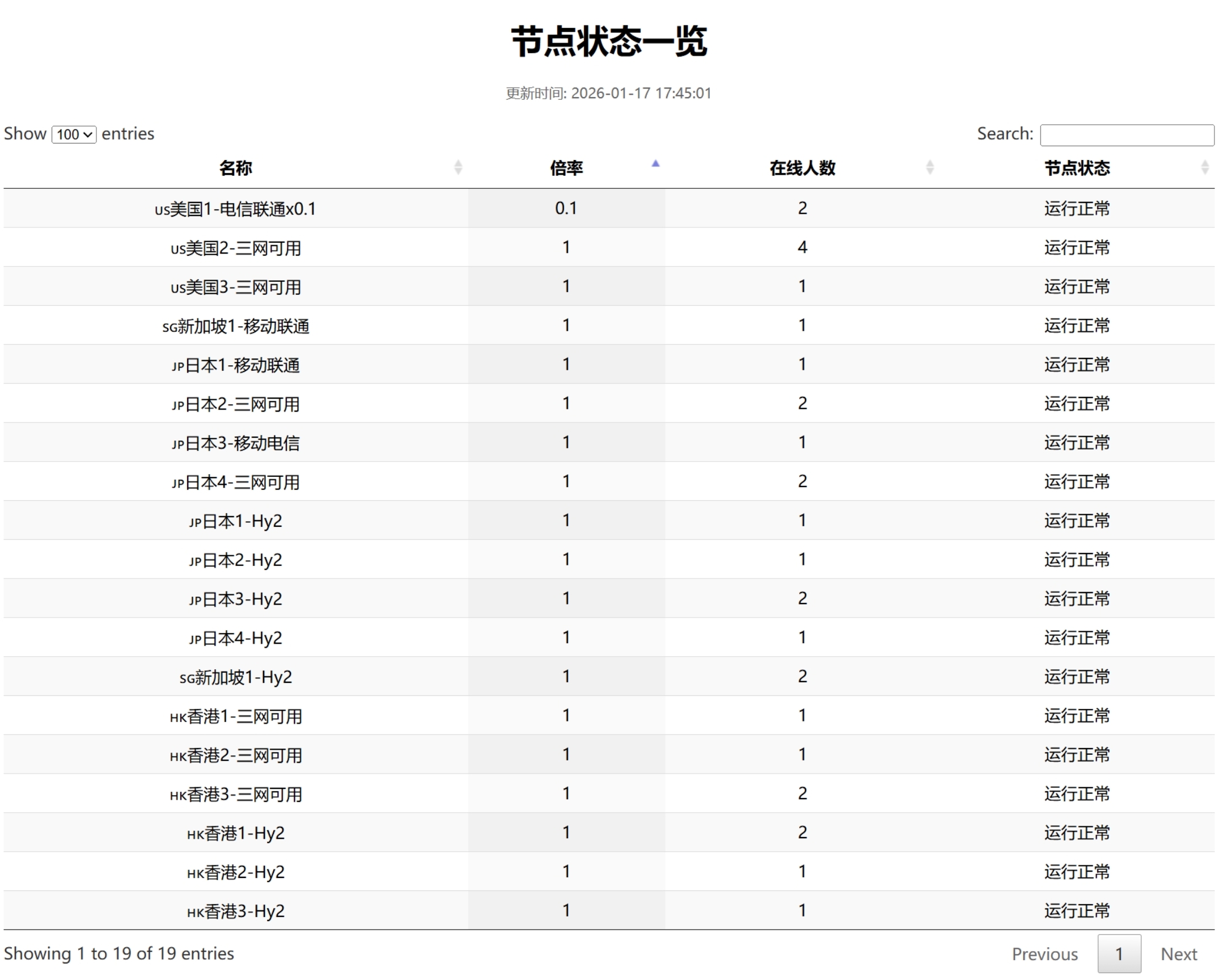1219x980 pixels.
Task: Open the Show entries dropdown
Action: (x=74, y=134)
